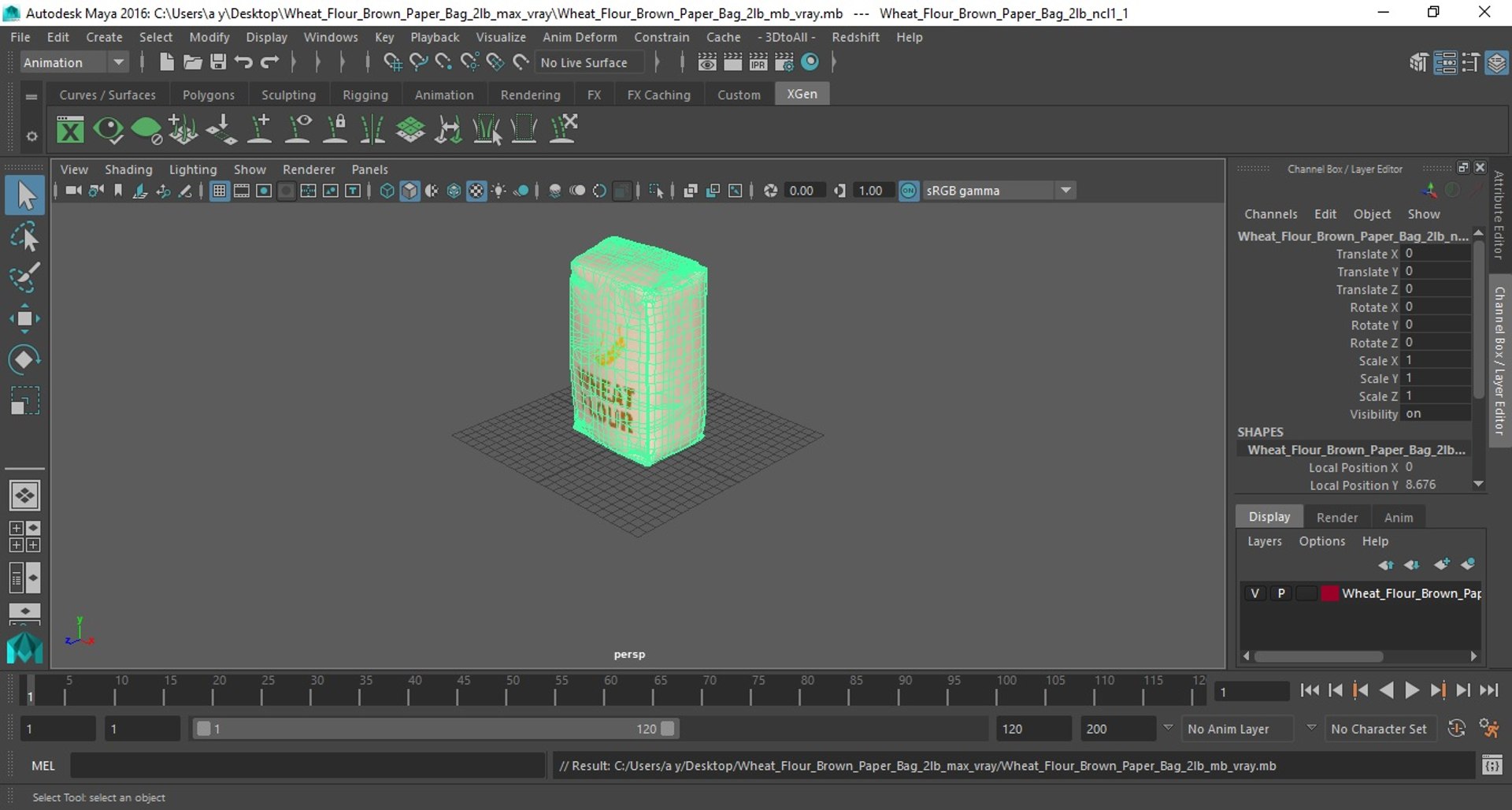Click Go to start of playback range
Screen dimensions: 1512x810
1310,690
